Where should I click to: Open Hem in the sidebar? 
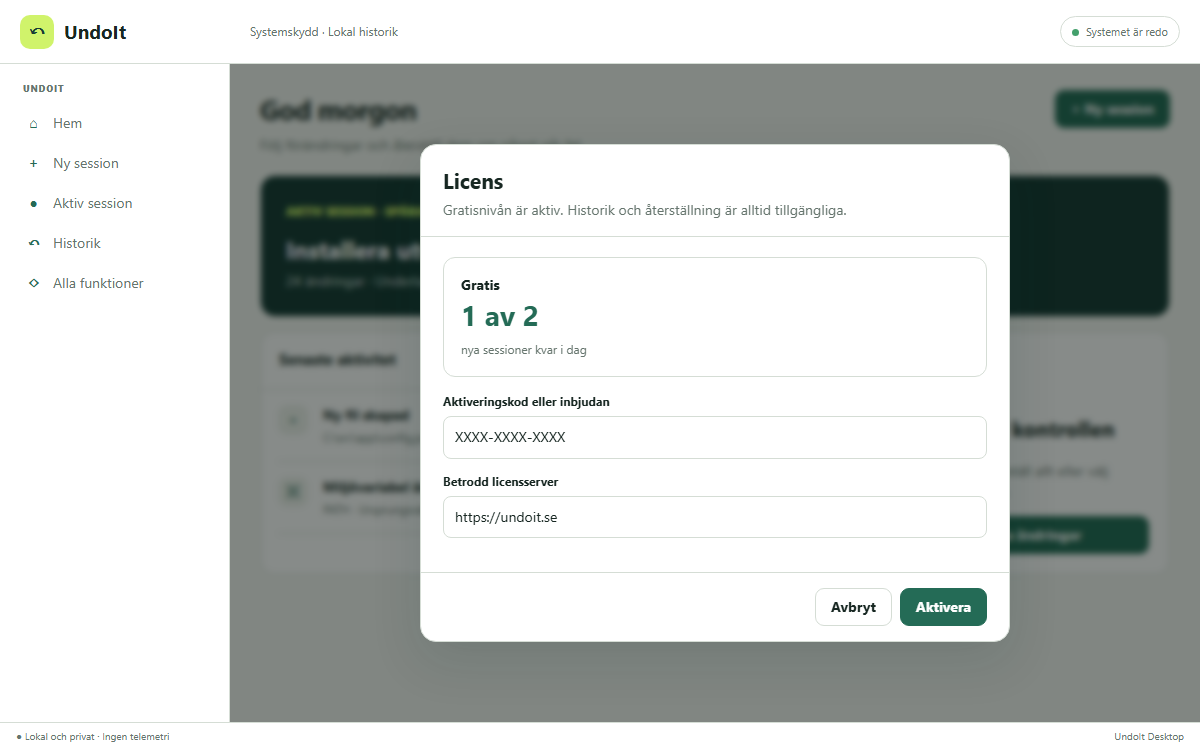click(114, 124)
